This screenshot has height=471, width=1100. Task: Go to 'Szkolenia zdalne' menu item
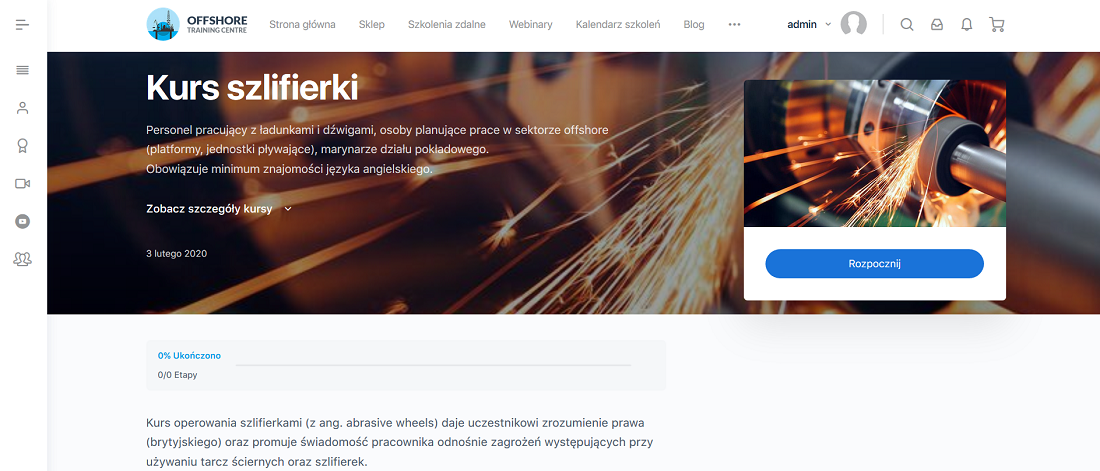447,25
